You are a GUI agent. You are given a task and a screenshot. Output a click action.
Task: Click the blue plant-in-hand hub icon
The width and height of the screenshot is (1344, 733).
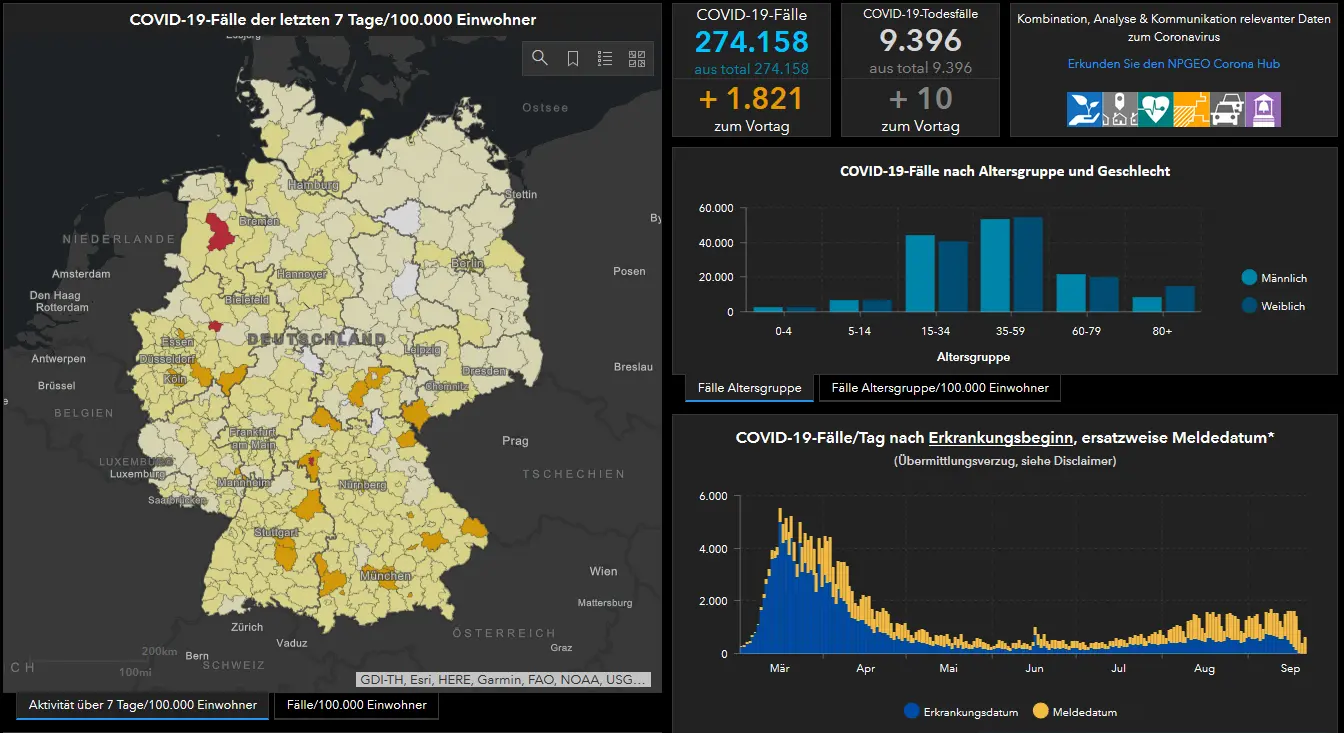pos(1084,109)
